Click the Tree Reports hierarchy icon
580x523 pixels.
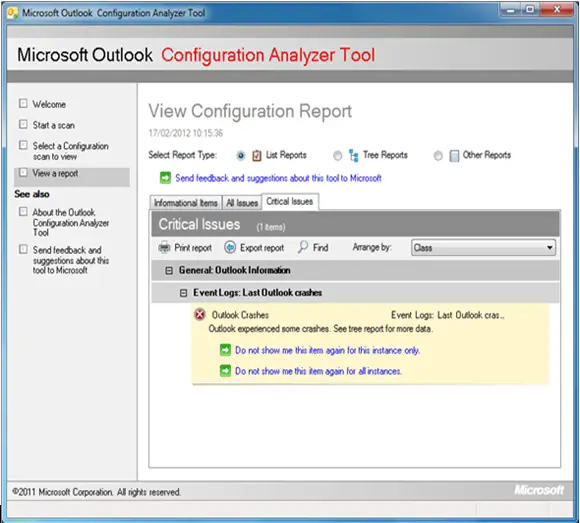[354, 156]
